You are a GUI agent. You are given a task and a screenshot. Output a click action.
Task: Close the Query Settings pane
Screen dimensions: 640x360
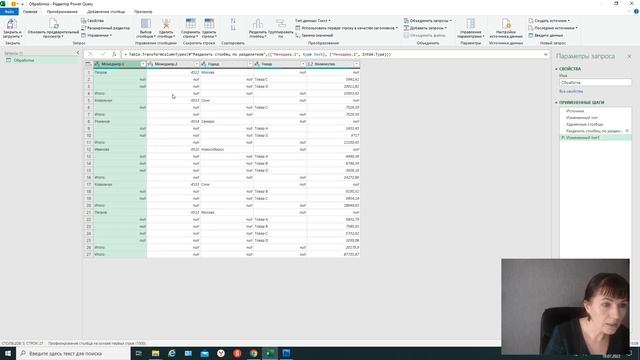(x=629, y=56)
